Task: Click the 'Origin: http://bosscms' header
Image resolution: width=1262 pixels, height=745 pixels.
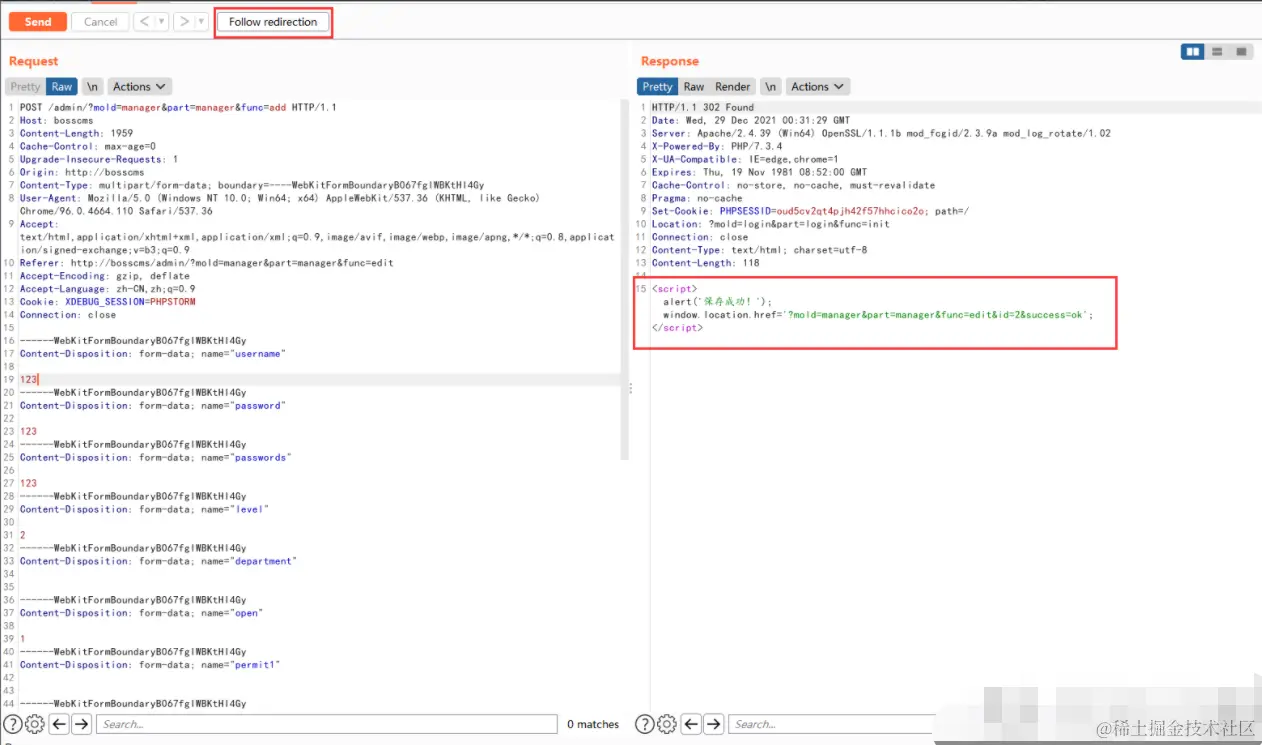Action: tap(82, 172)
